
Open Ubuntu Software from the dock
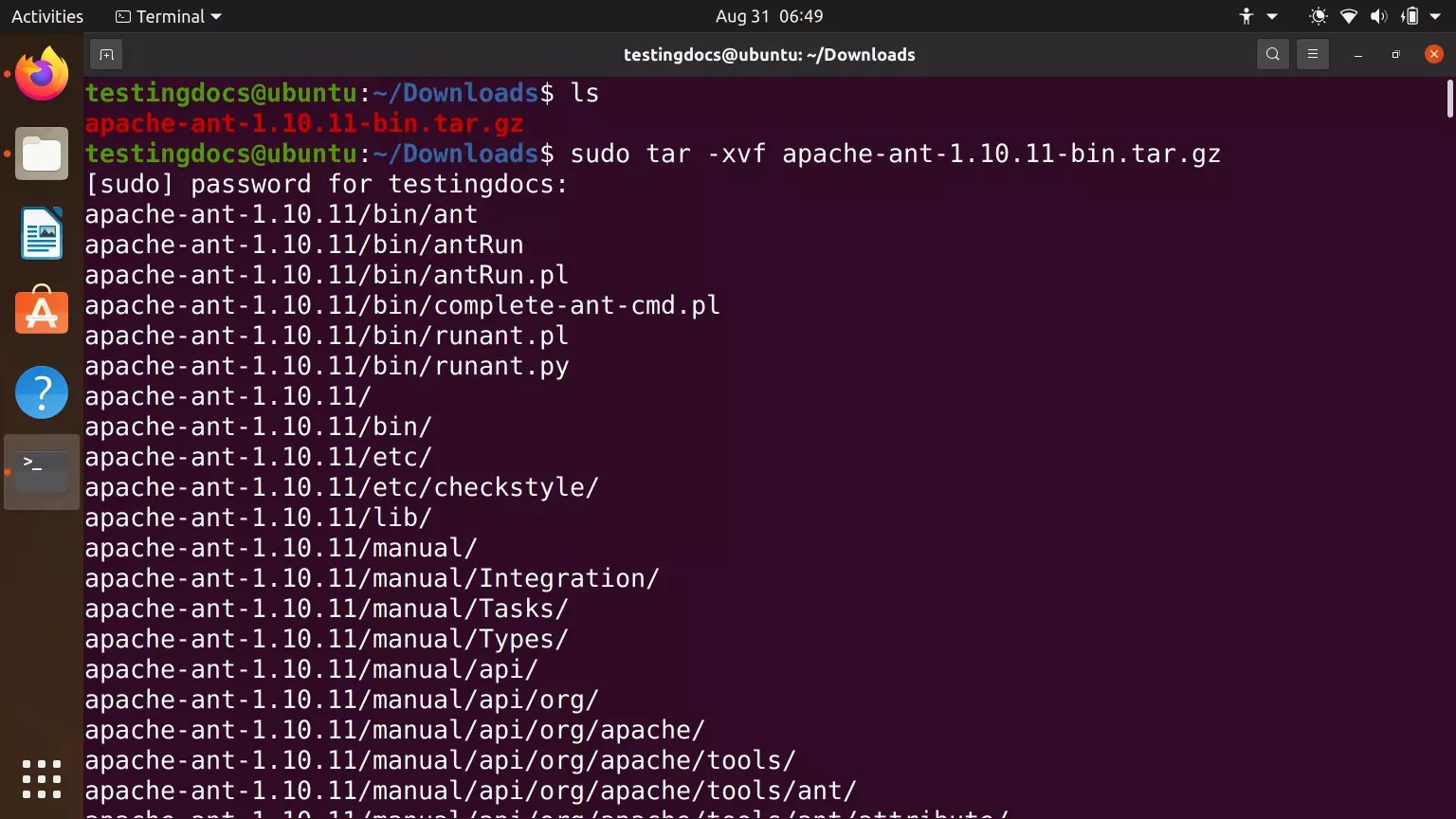[x=41, y=312]
